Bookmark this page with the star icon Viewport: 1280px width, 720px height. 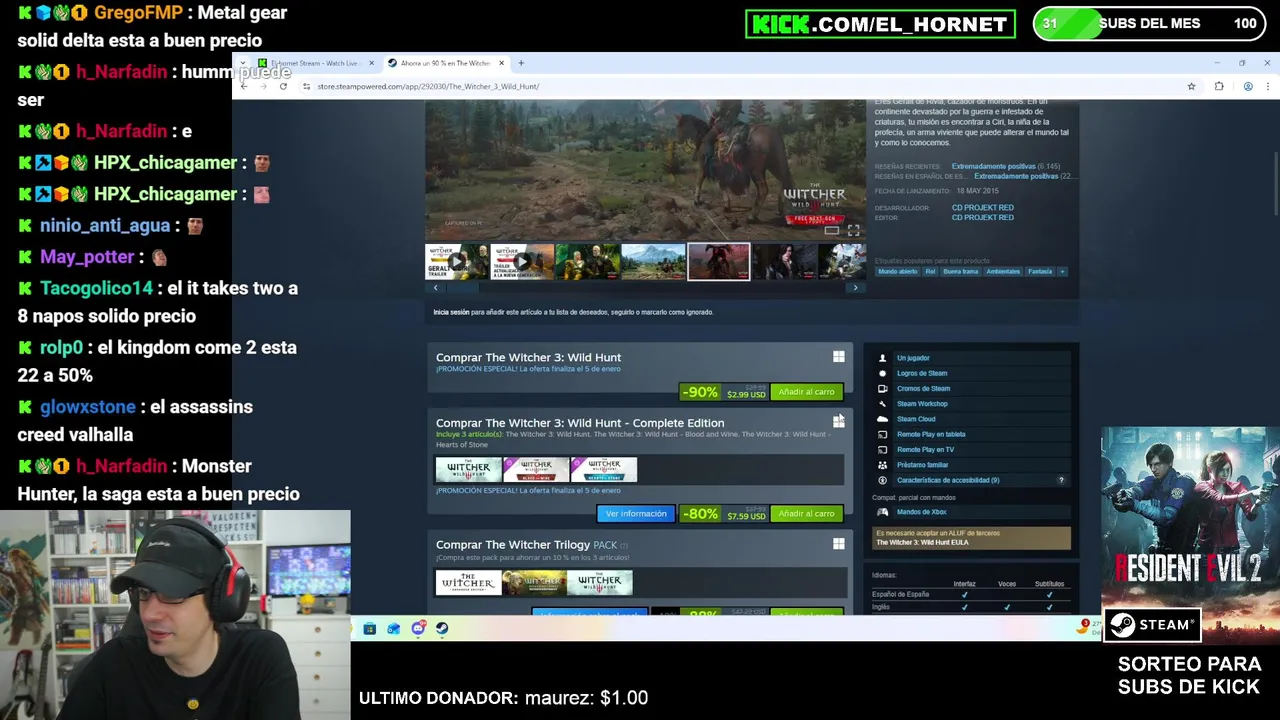click(x=1191, y=87)
